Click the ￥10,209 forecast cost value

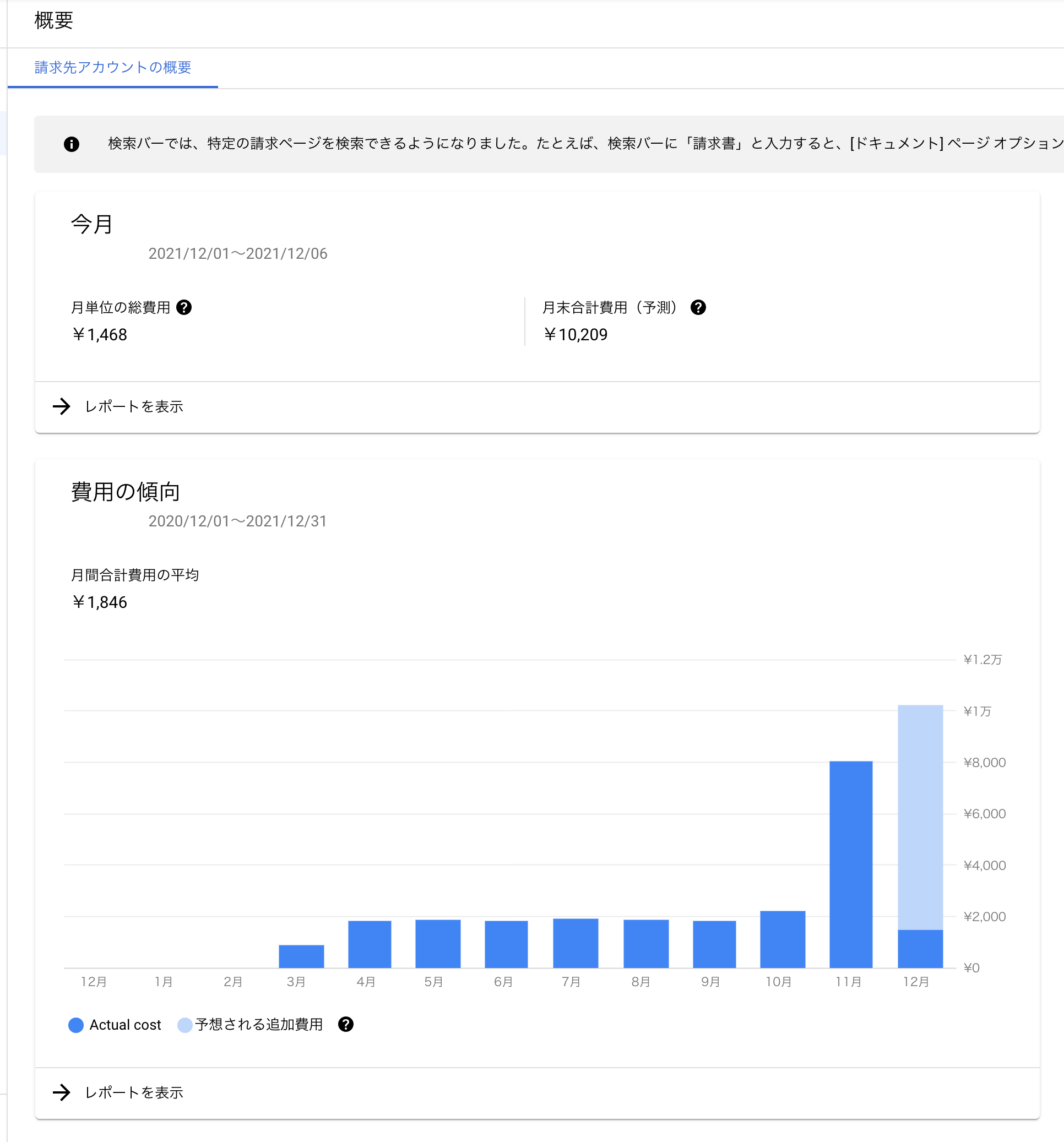pos(575,334)
